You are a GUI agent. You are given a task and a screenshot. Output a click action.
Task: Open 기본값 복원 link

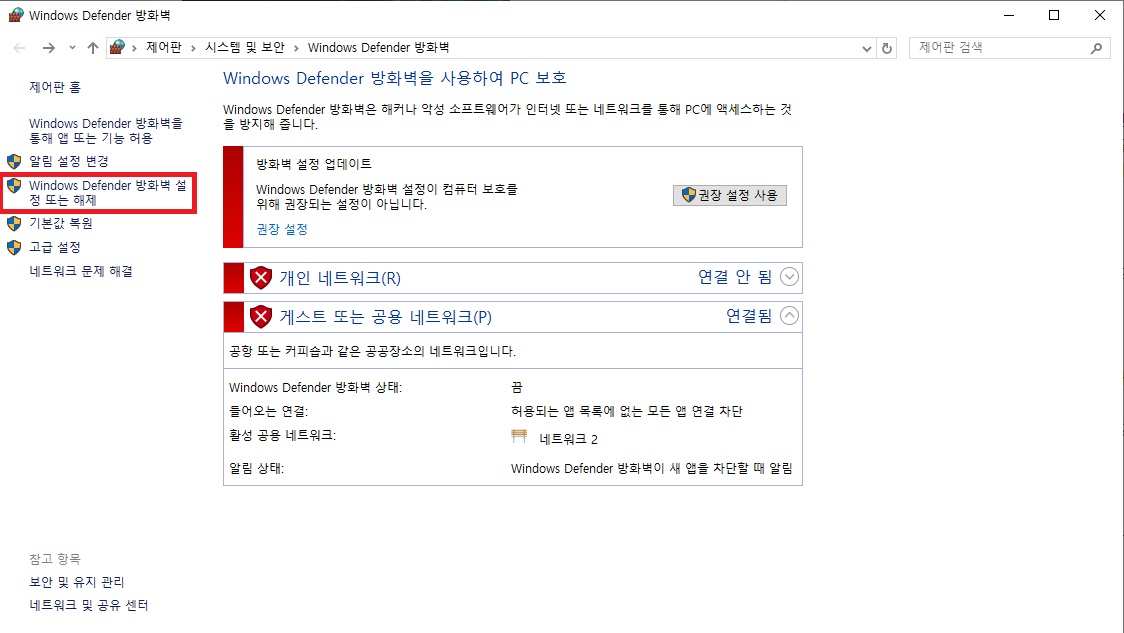tap(61, 223)
